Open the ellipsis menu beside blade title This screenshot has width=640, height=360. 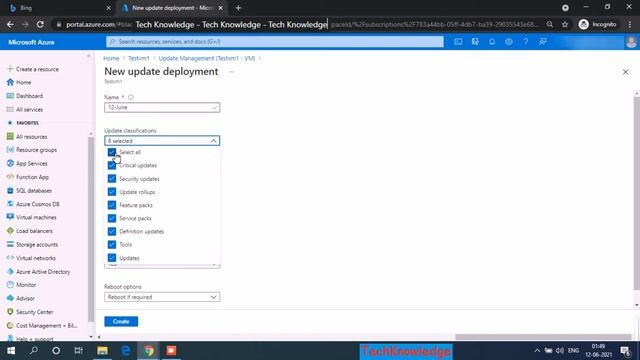231,72
